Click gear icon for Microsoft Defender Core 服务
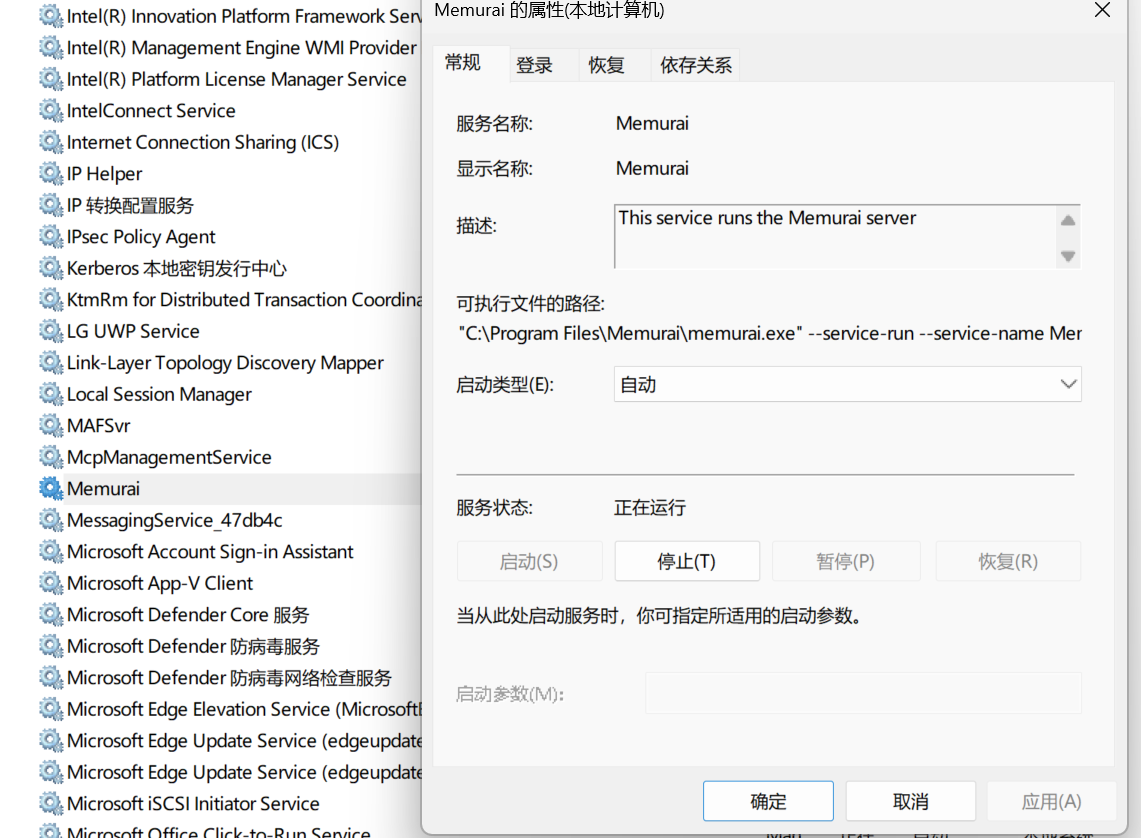This screenshot has height=838, width=1141. pyautogui.click(x=51, y=615)
